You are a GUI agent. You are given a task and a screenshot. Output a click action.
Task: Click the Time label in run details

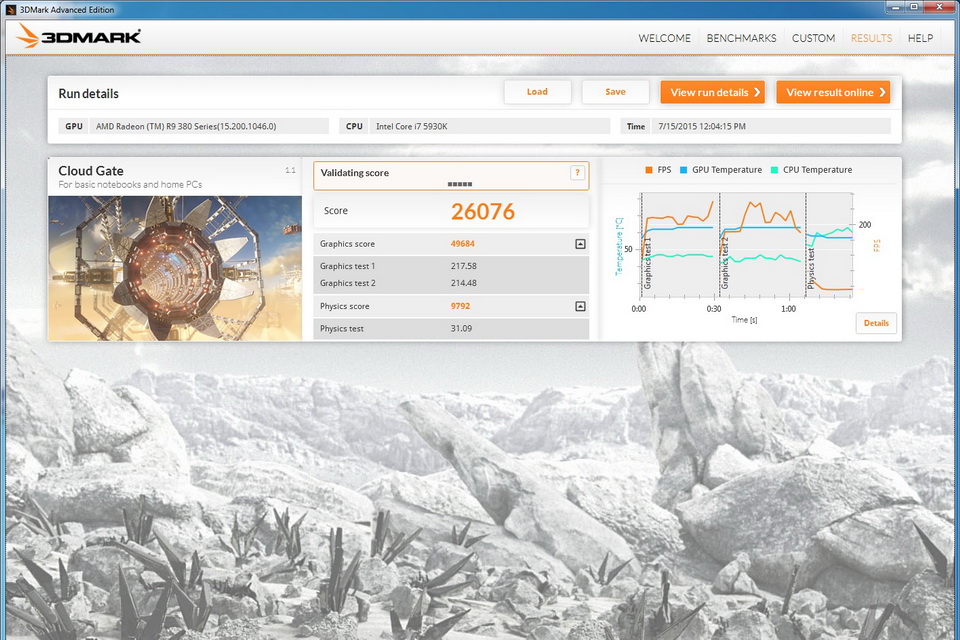coord(636,126)
